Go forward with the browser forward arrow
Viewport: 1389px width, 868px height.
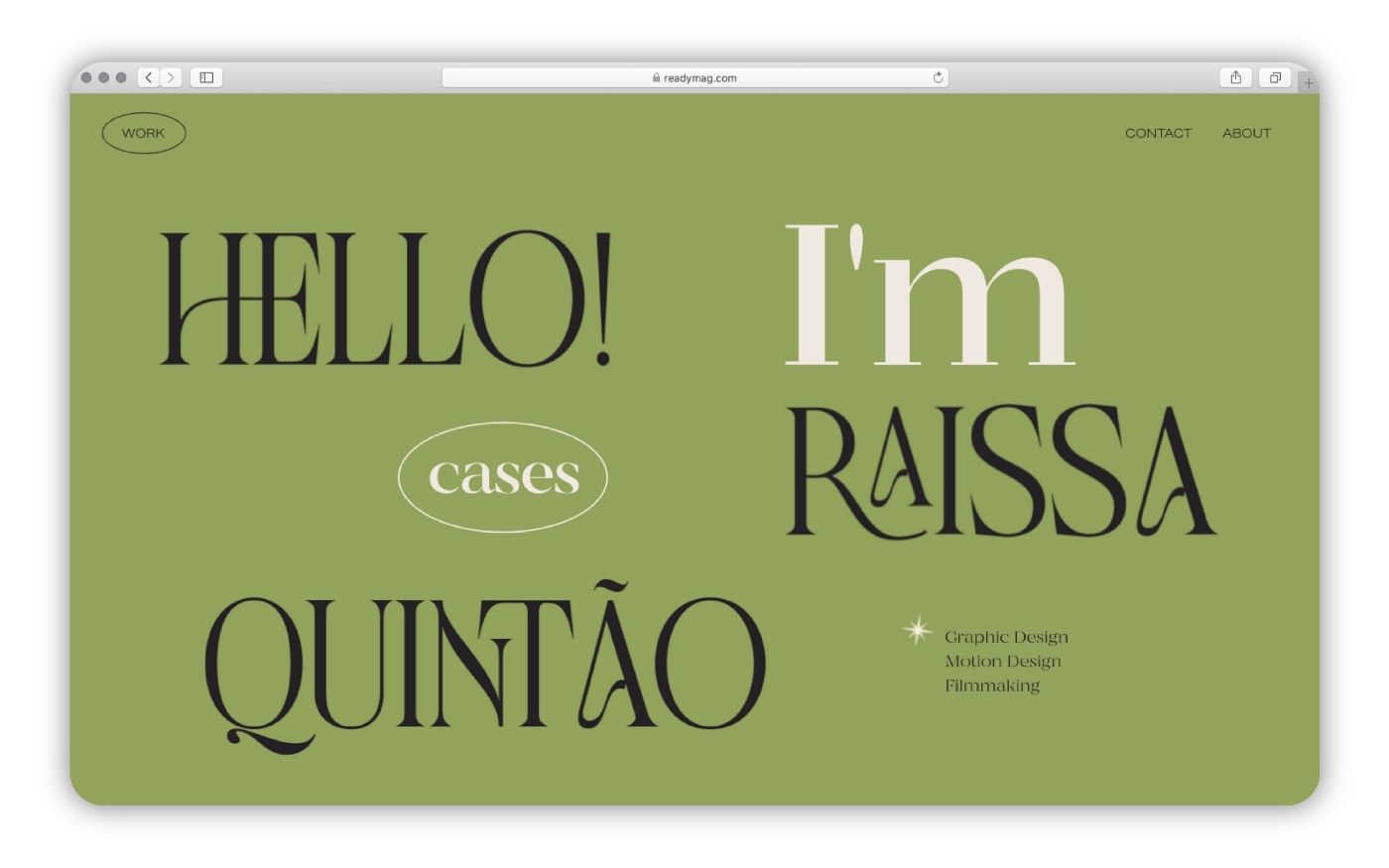click(171, 77)
